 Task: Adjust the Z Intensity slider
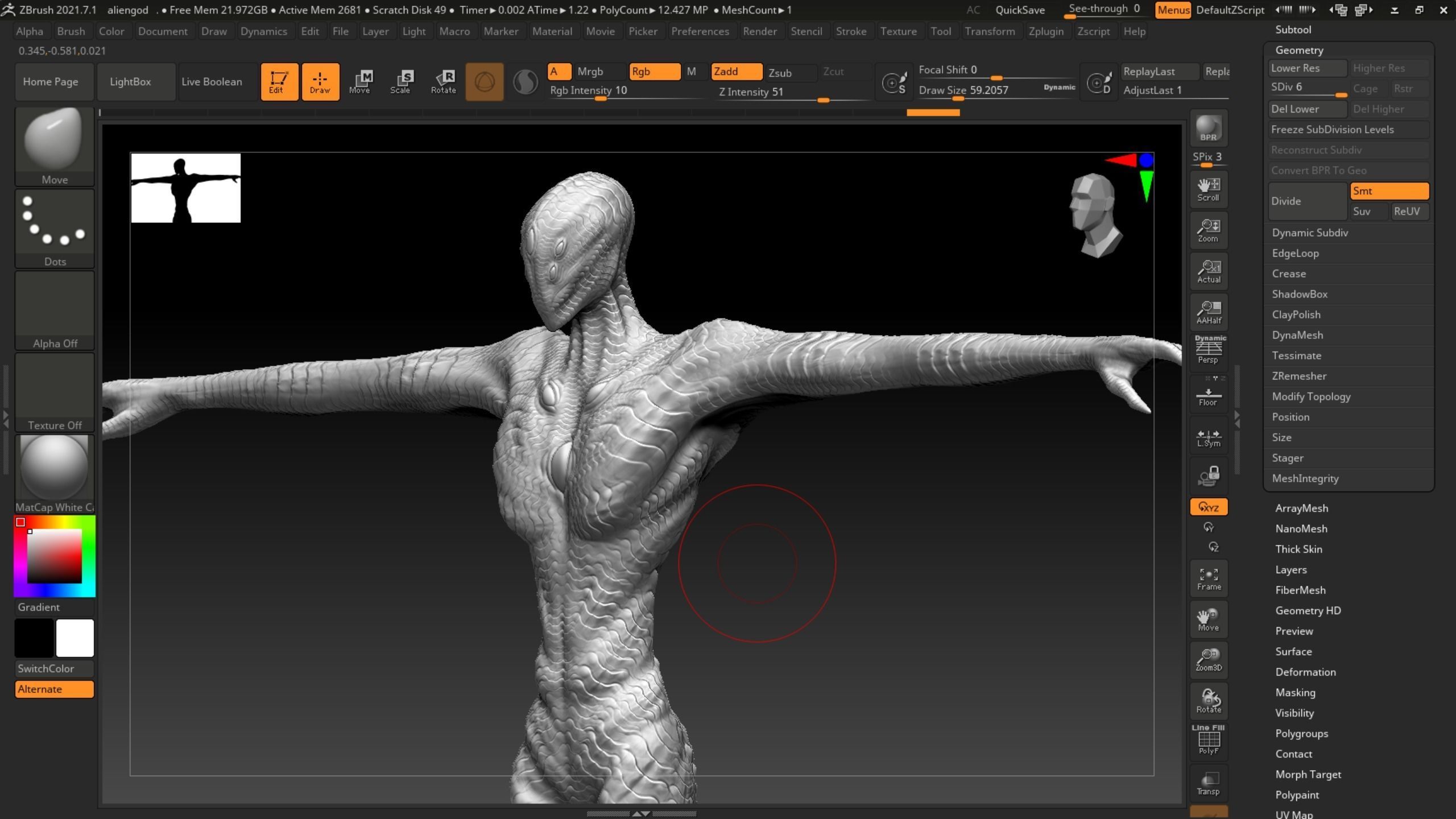tap(793, 93)
